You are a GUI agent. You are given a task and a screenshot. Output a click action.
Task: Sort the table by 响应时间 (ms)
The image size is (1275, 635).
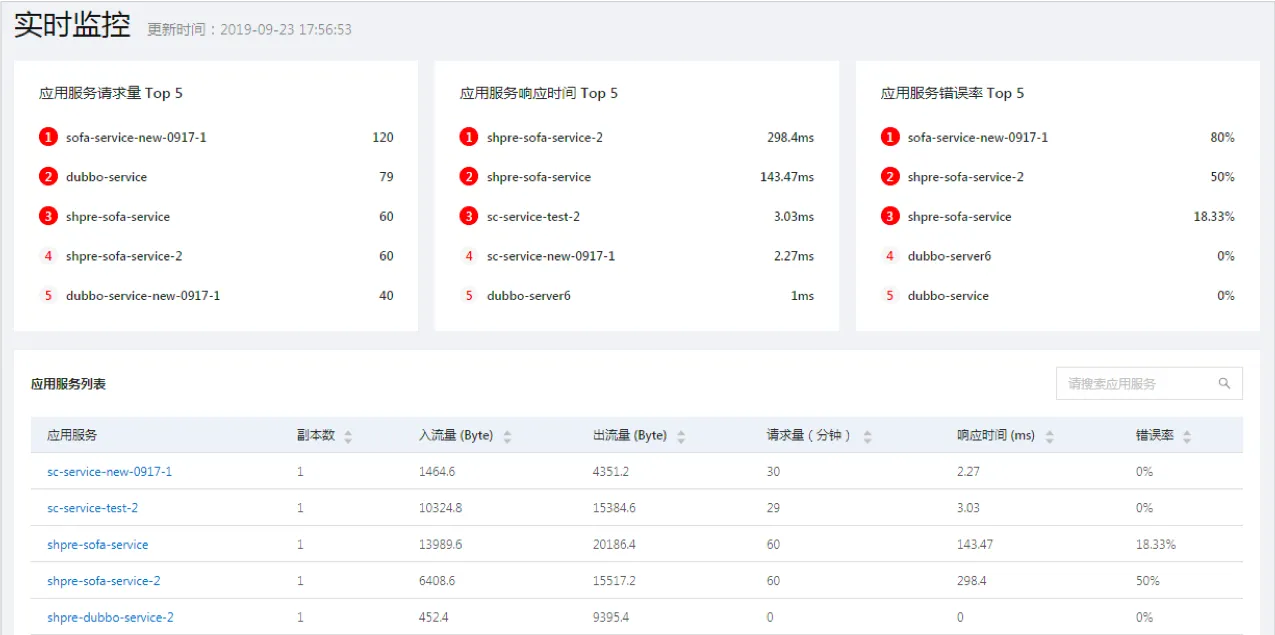tap(1050, 436)
